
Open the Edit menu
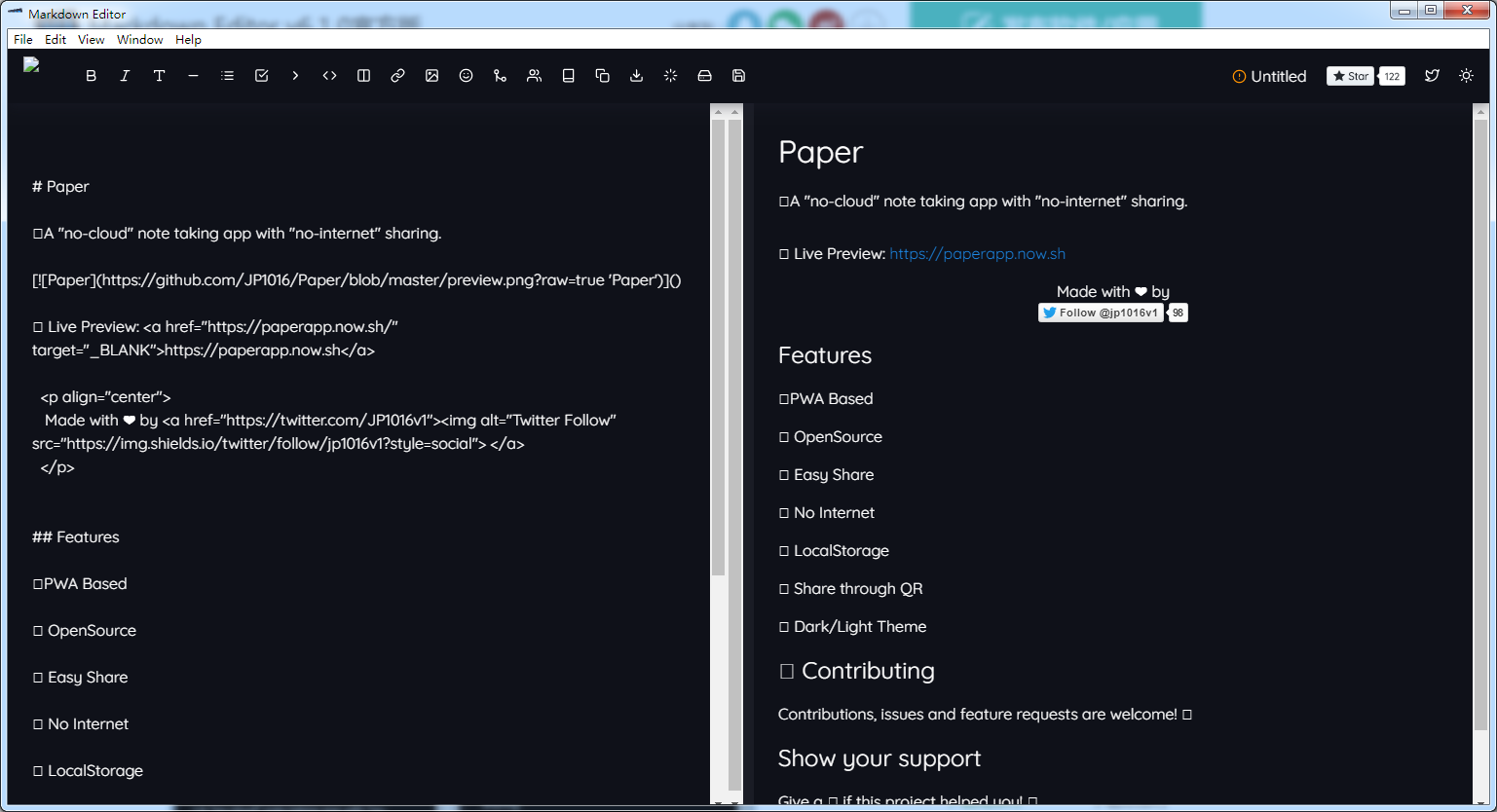pyautogui.click(x=56, y=40)
